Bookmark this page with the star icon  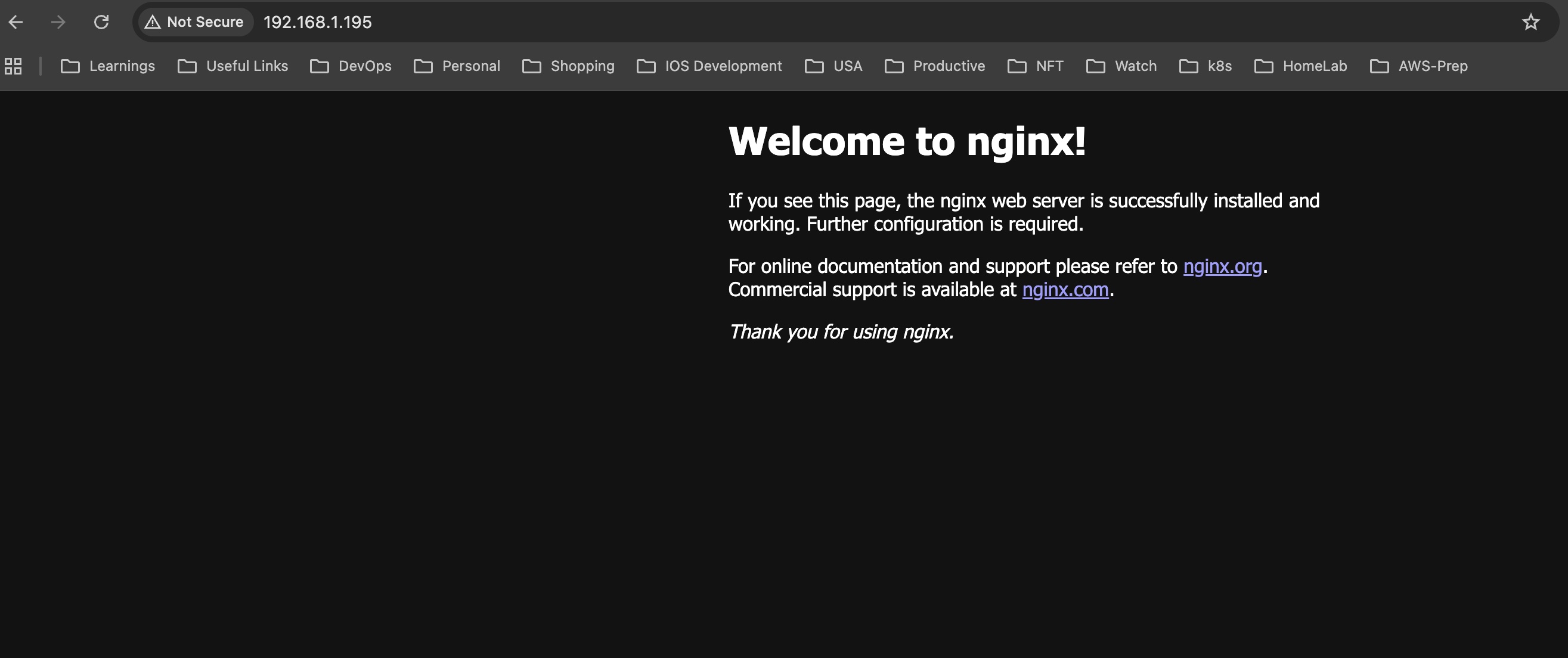(1530, 23)
